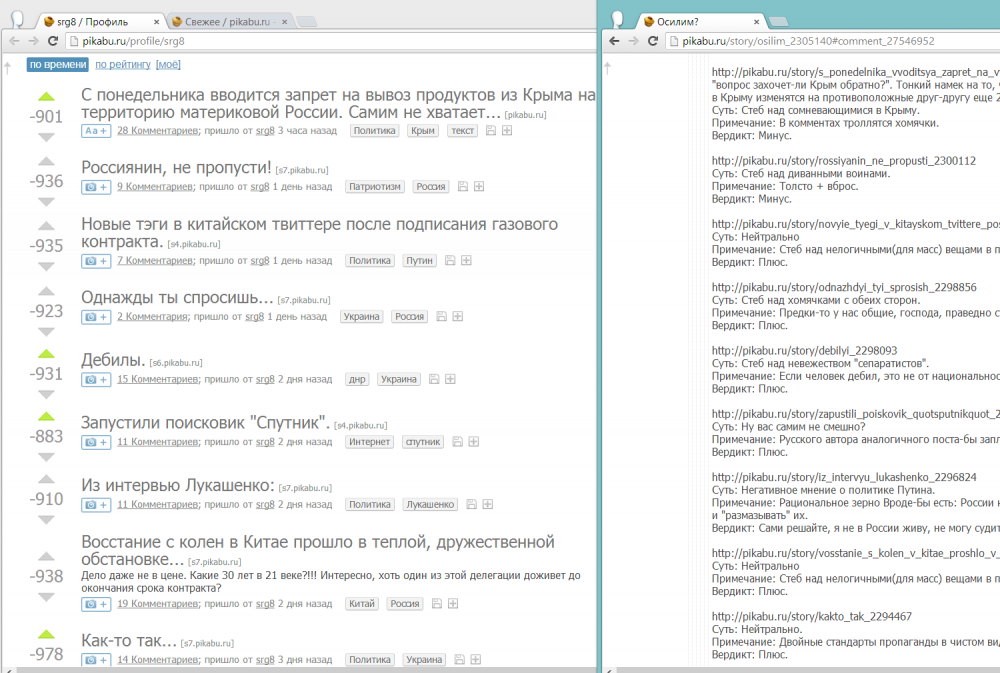1000x673 pixels.
Task: Toggle upvote on "Как-то так…" post
Action: tap(46, 634)
